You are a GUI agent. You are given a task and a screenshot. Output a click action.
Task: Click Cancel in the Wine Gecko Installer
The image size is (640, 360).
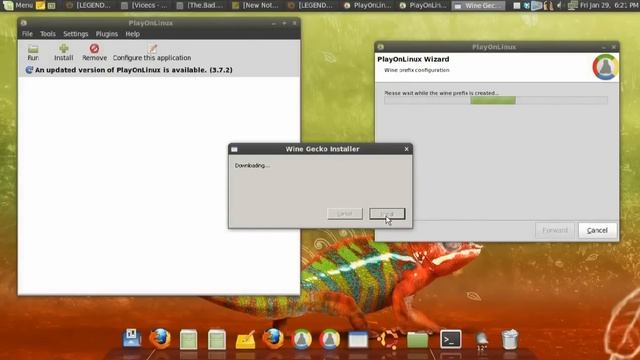pos(344,213)
